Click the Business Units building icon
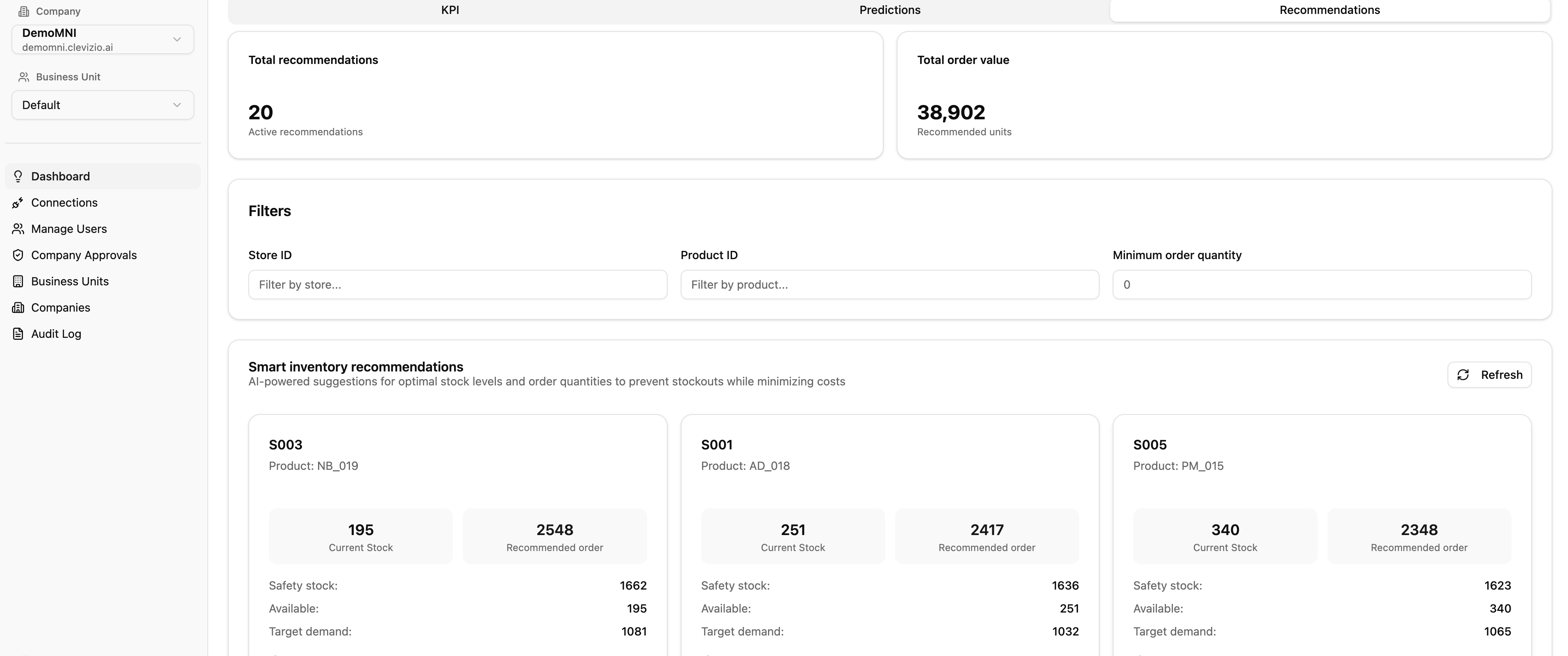 point(18,281)
